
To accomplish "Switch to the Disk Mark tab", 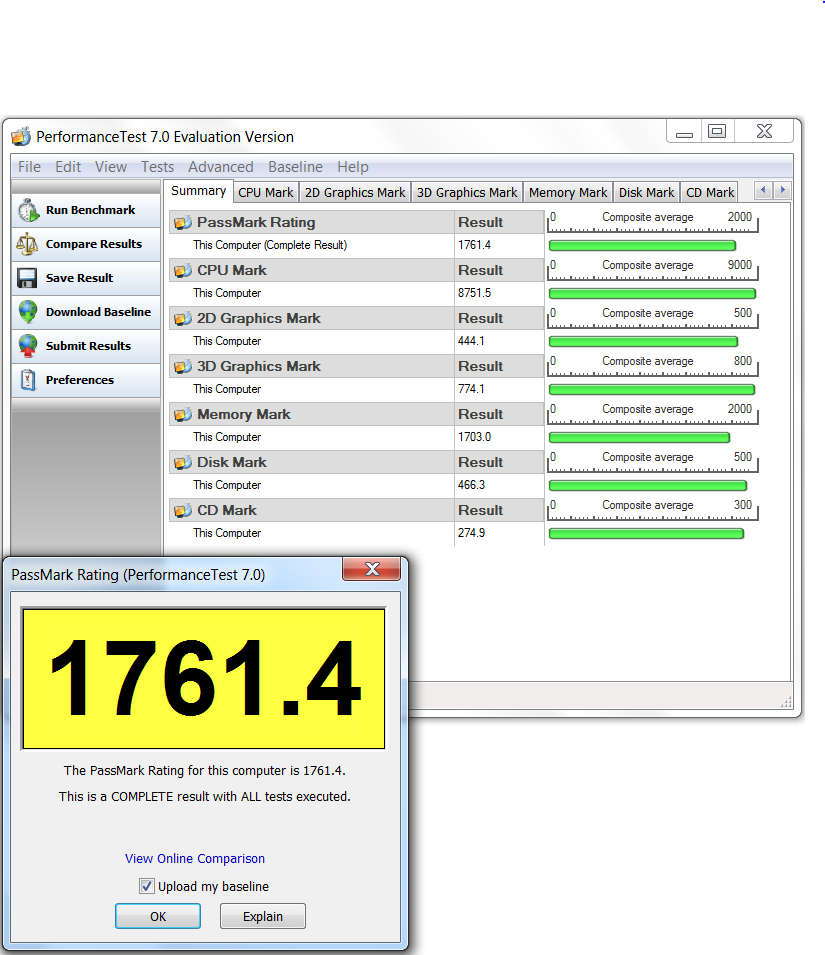I will pos(647,192).
